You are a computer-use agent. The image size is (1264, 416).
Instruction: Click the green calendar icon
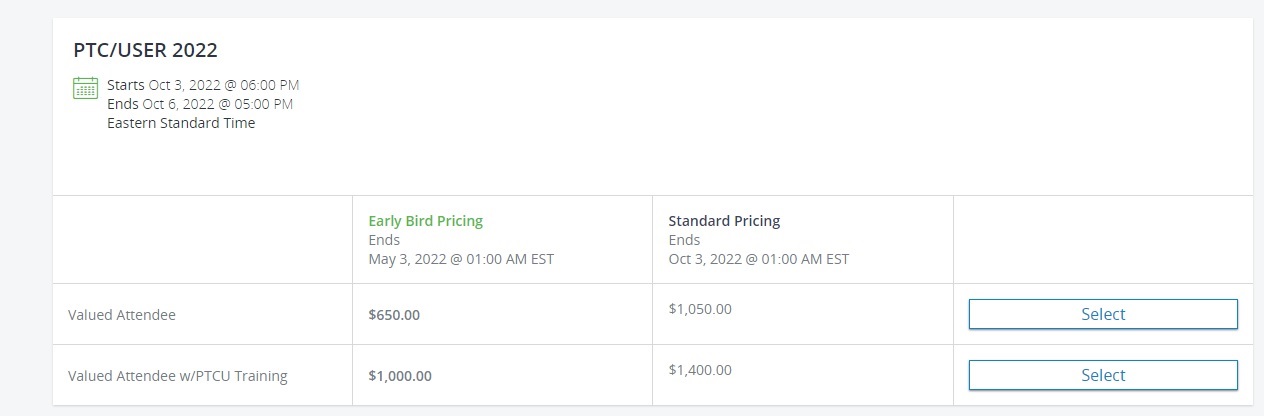click(85, 88)
